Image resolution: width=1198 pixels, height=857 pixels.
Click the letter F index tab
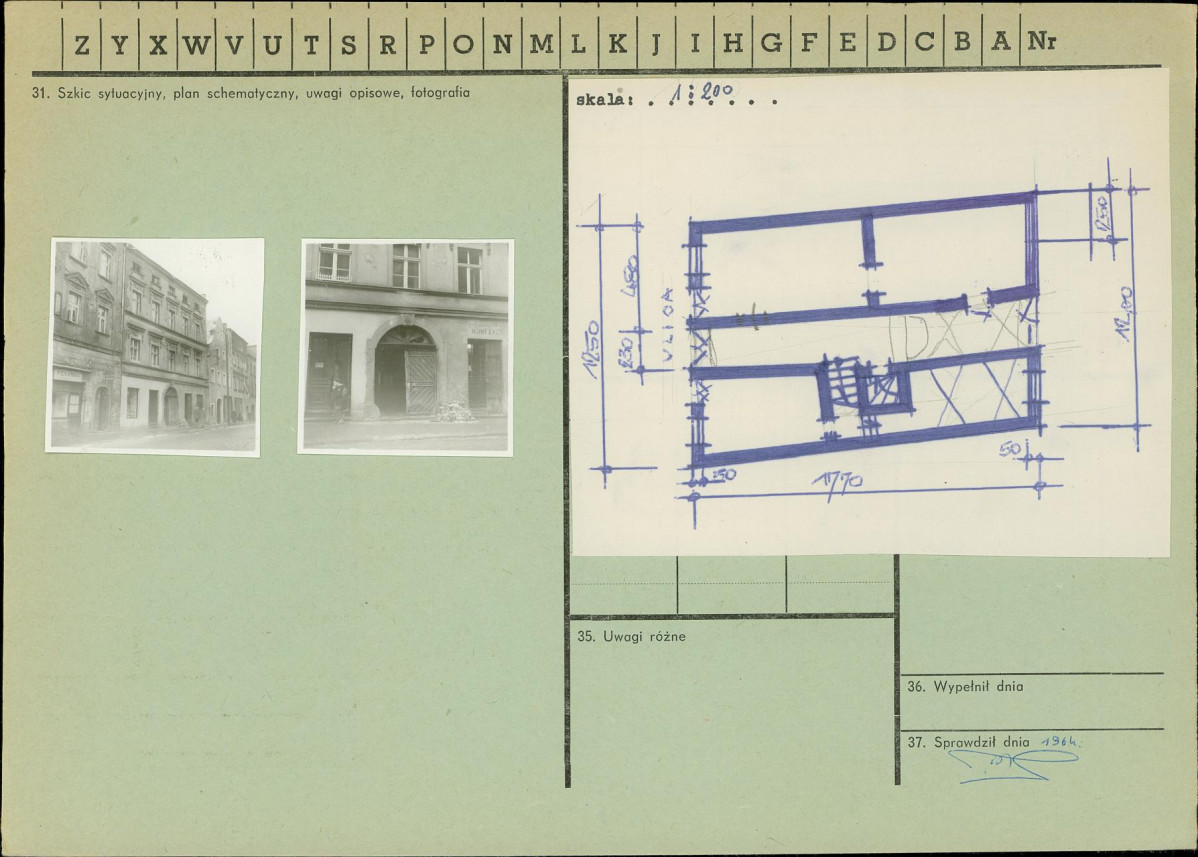tap(809, 43)
